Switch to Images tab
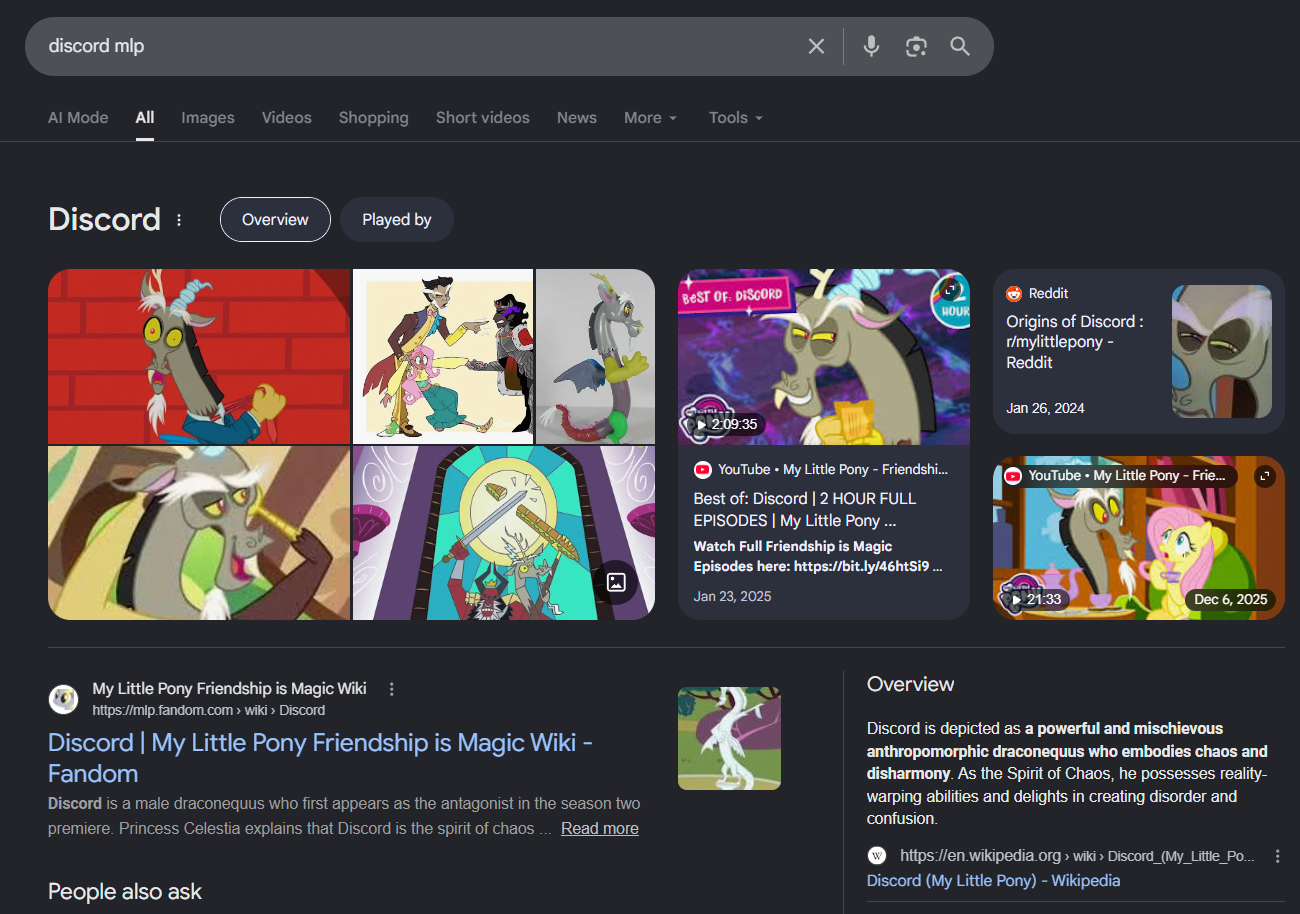 208,117
